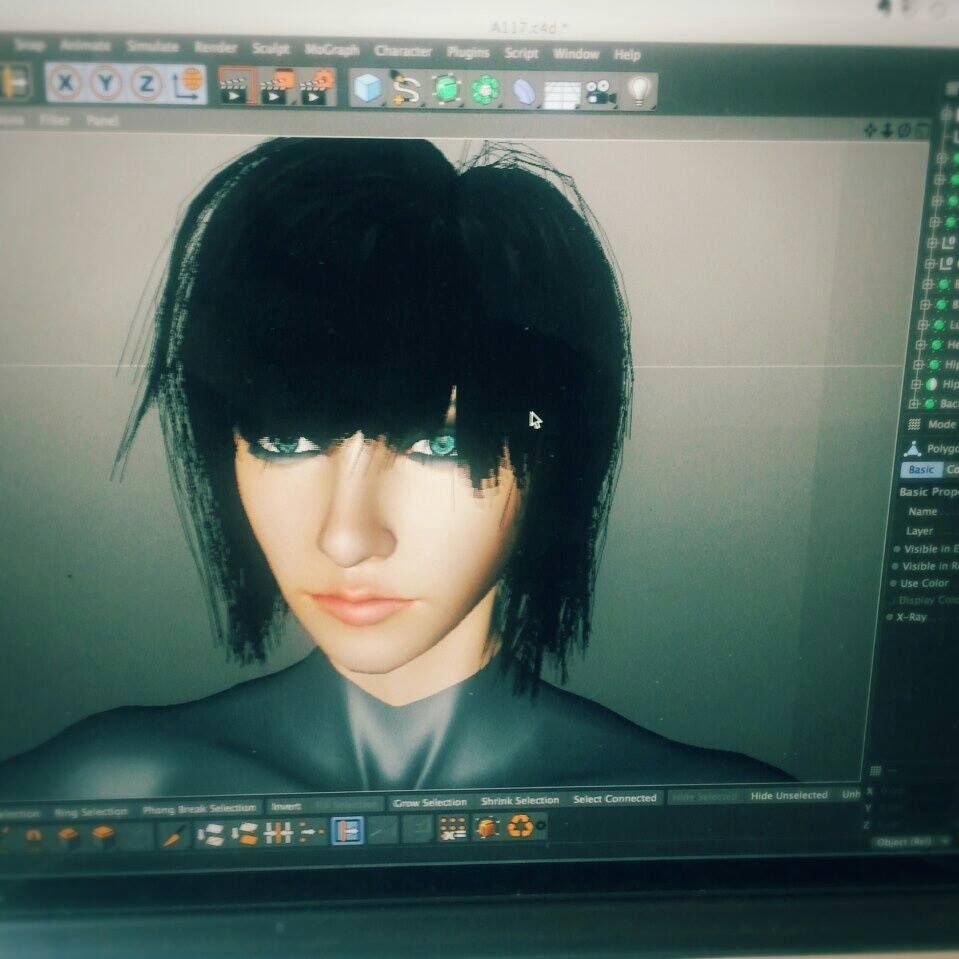Open the MoGraph menu

pyautogui.click(x=331, y=50)
